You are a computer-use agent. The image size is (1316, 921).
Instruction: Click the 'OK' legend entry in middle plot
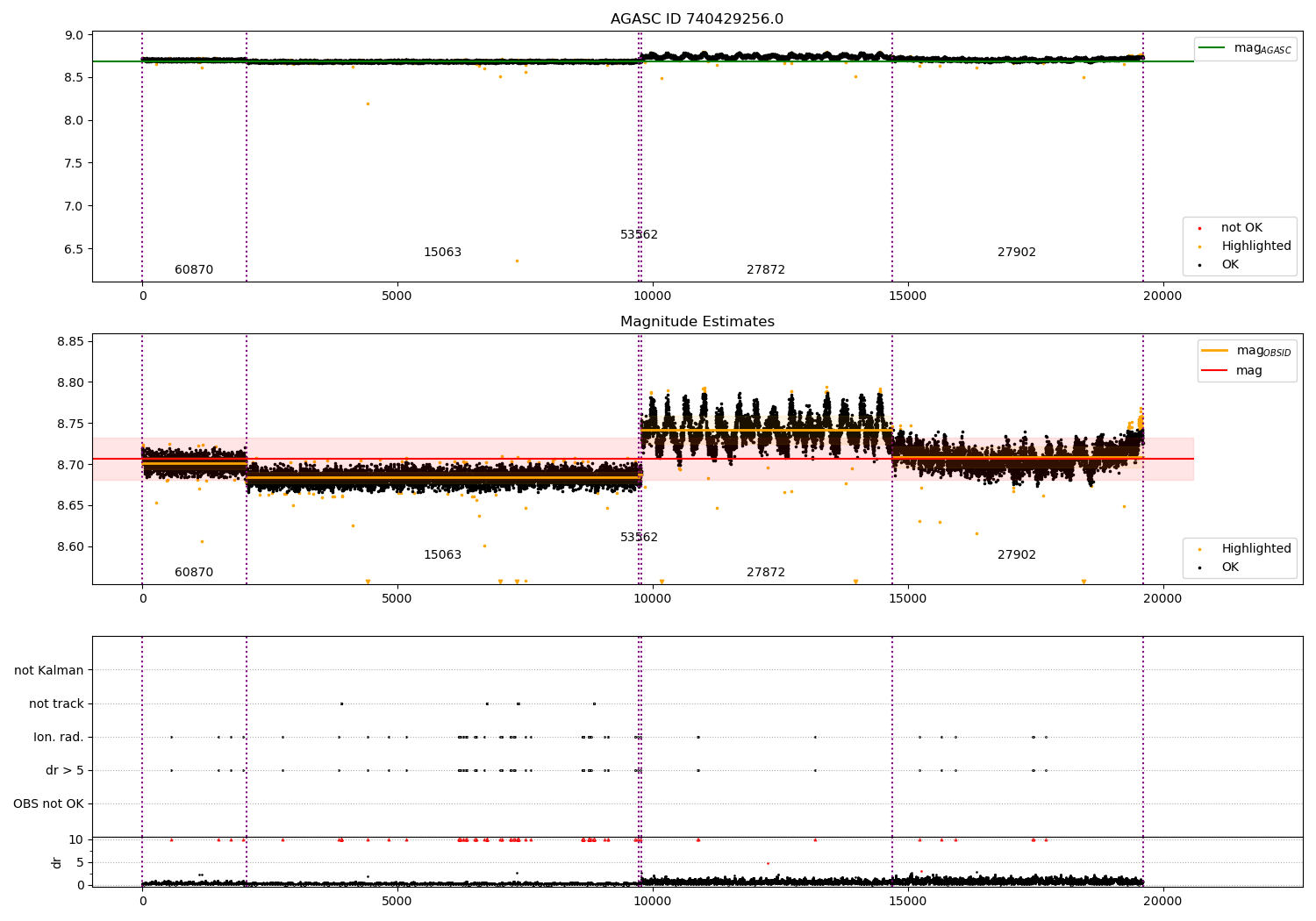pos(1219,568)
